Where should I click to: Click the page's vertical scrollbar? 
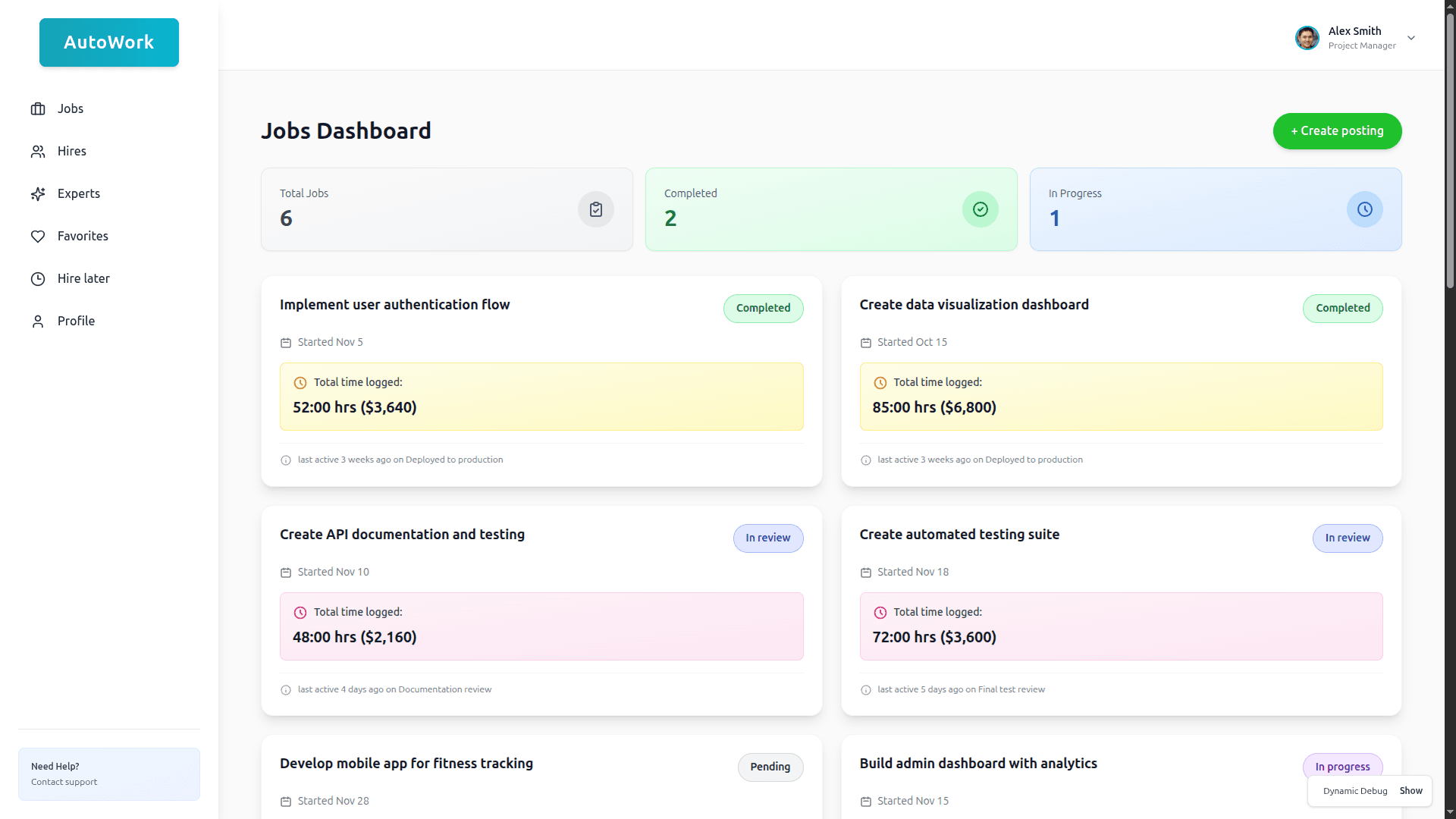pos(1450,152)
